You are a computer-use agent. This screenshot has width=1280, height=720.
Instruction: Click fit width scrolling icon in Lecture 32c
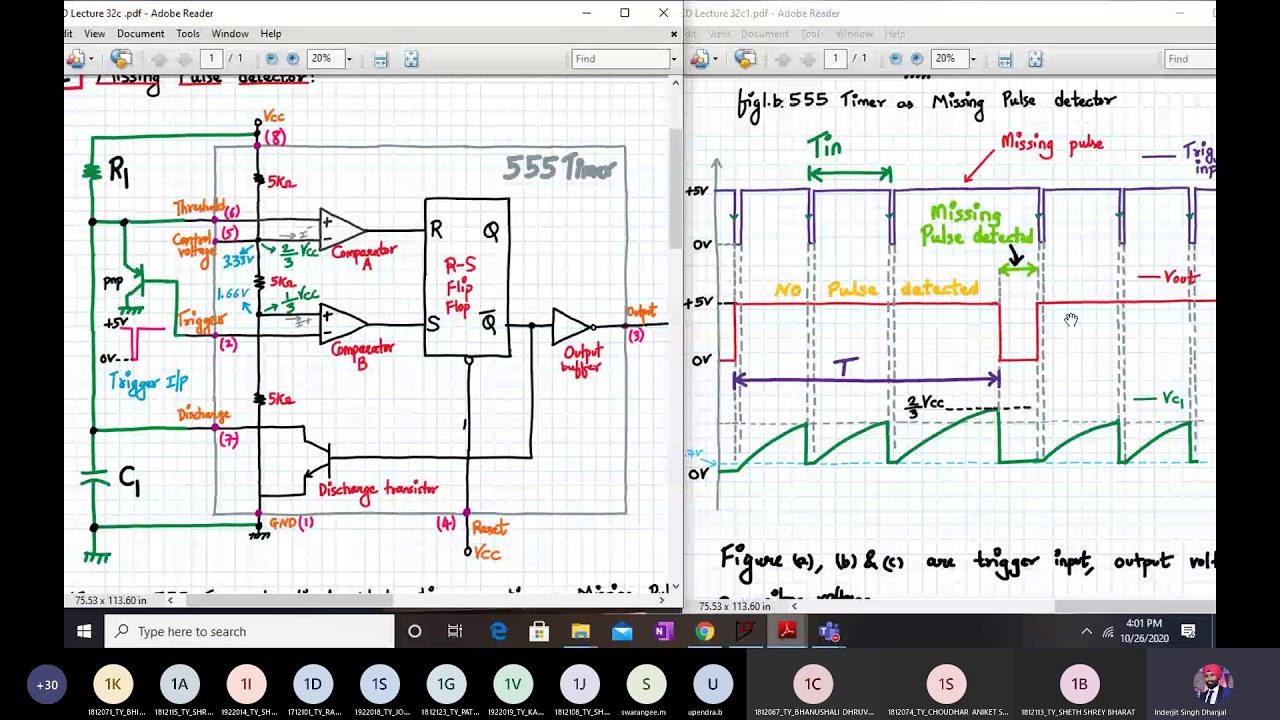381,59
